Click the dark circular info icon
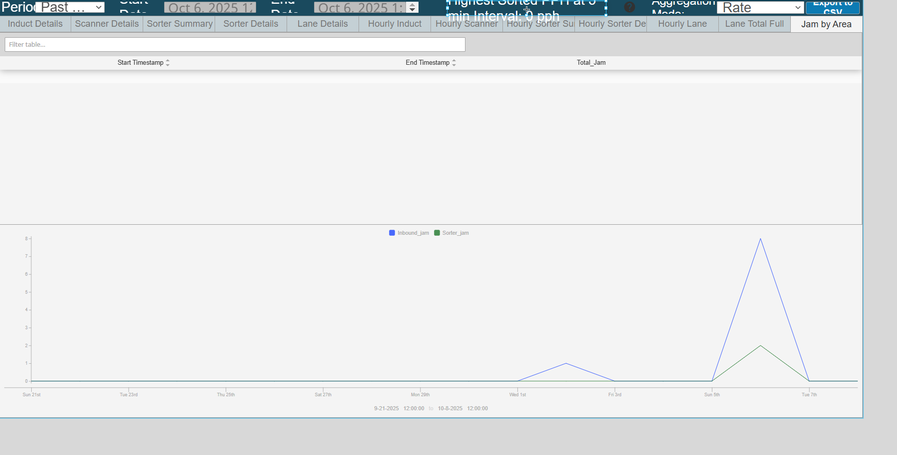 [629, 7]
